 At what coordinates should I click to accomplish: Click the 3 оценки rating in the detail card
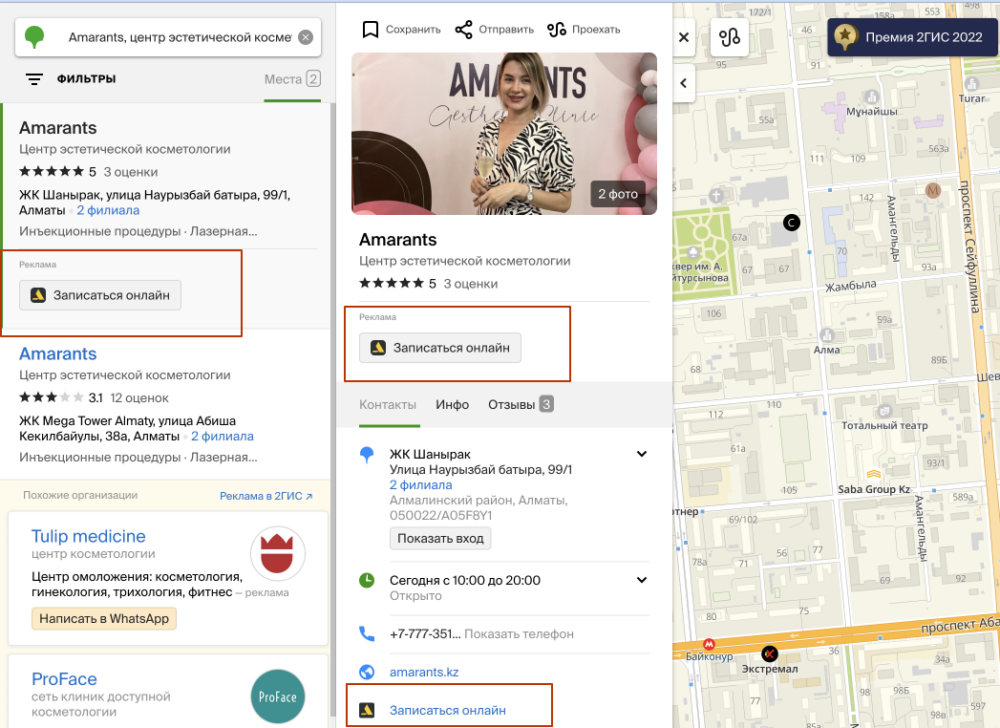point(471,284)
